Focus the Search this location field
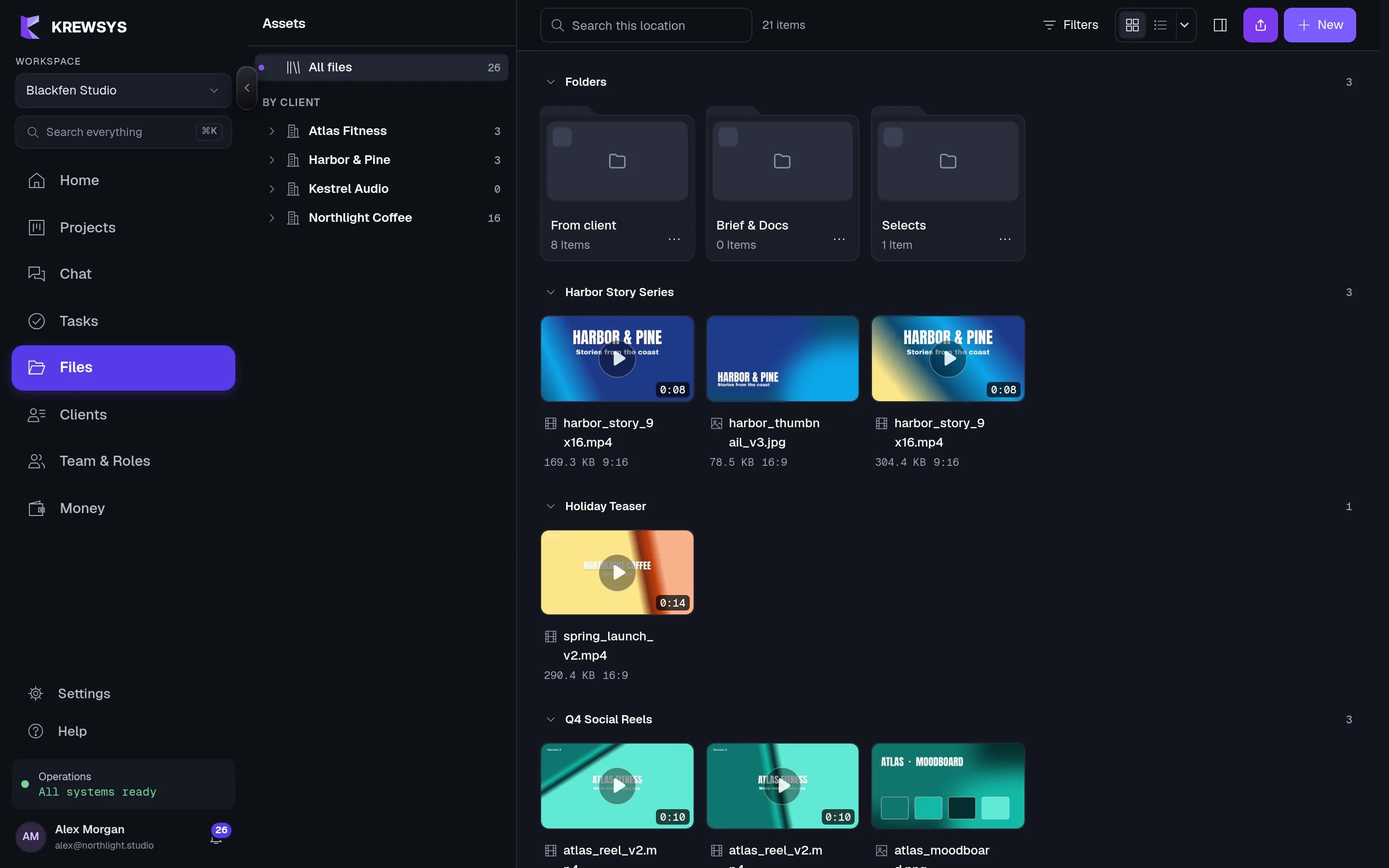This screenshot has height=868, width=1389. [646, 25]
